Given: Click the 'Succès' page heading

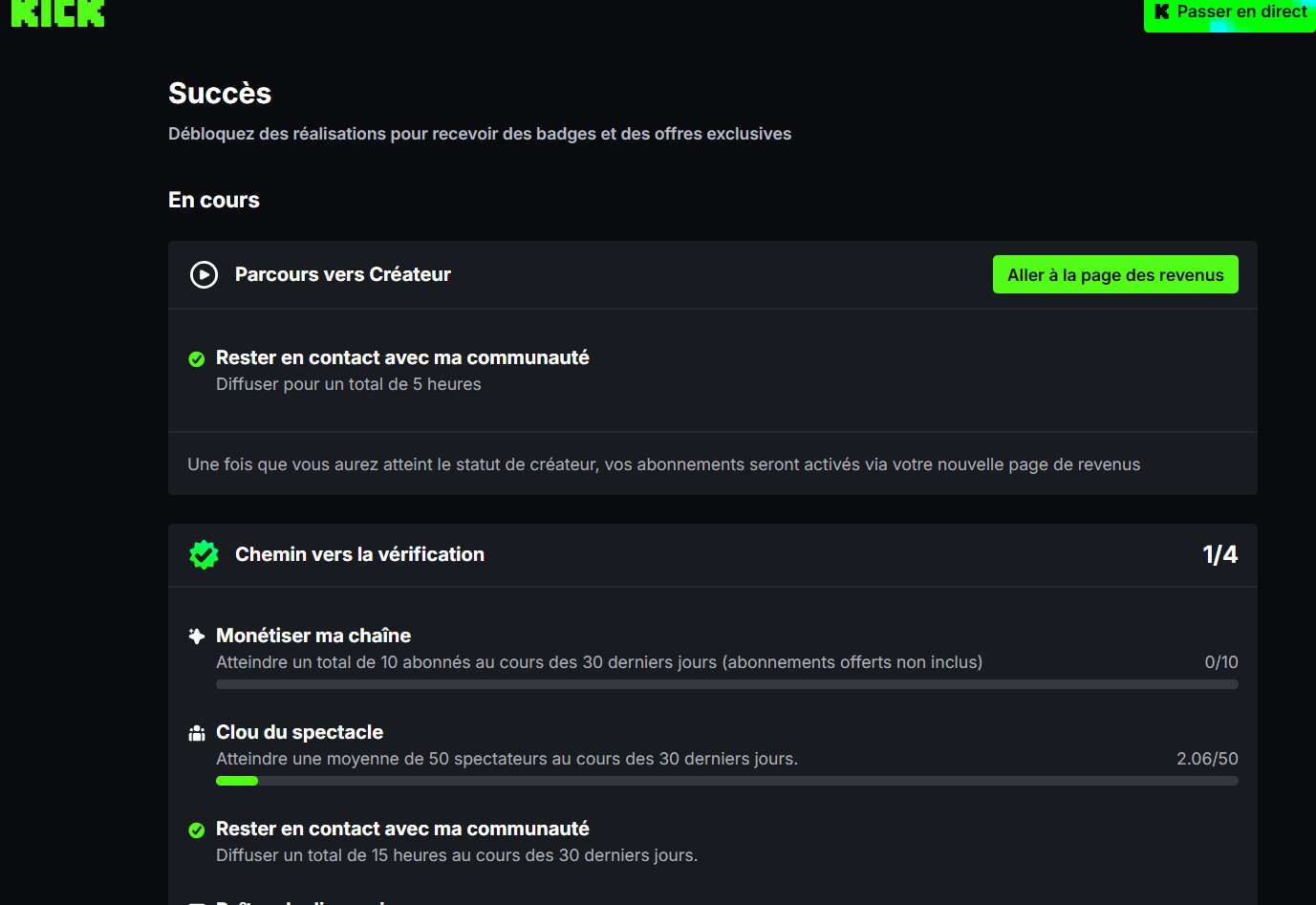Looking at the screenshot, I should (220, 93).
